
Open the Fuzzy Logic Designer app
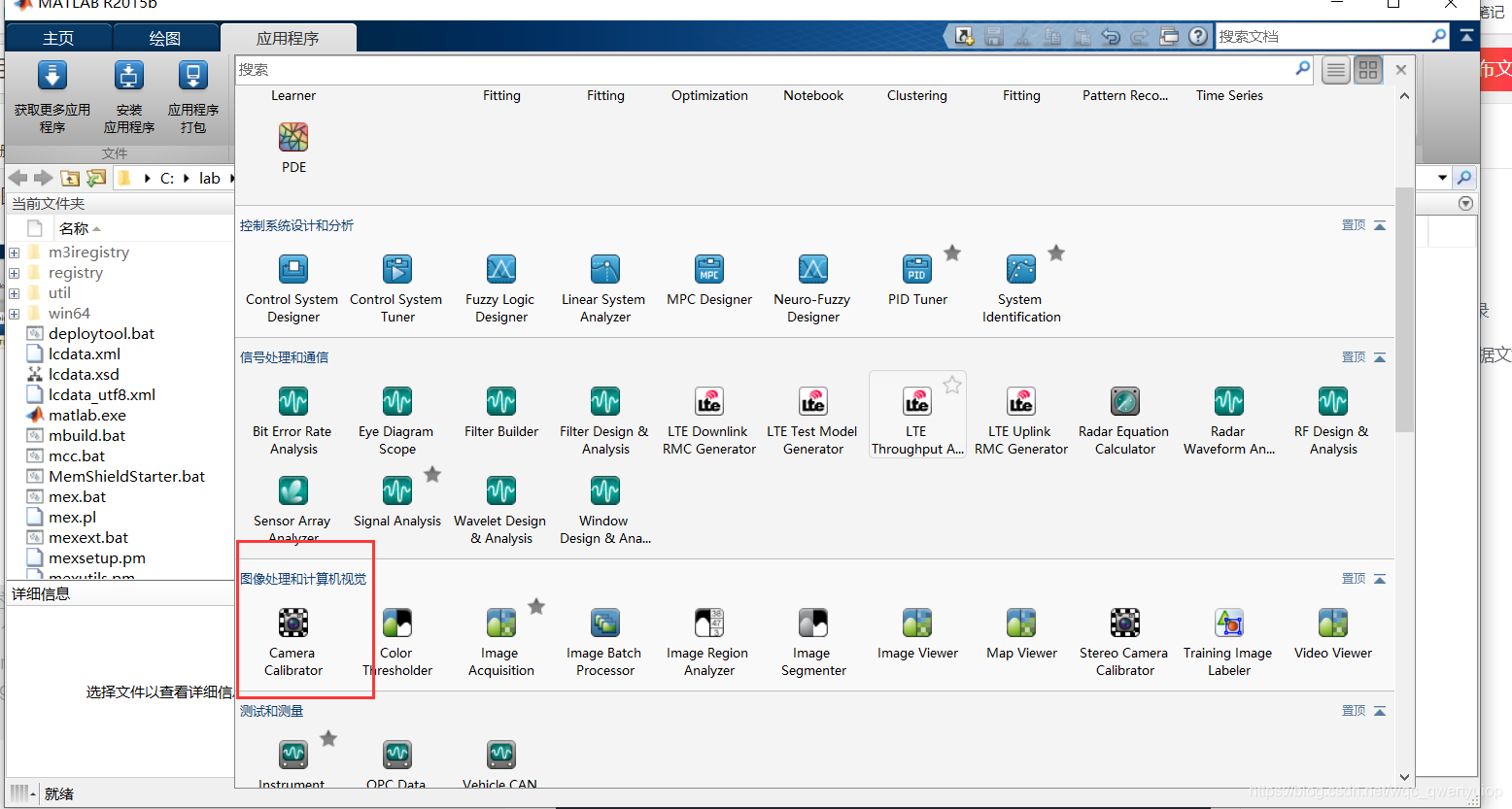click(500, 287)
